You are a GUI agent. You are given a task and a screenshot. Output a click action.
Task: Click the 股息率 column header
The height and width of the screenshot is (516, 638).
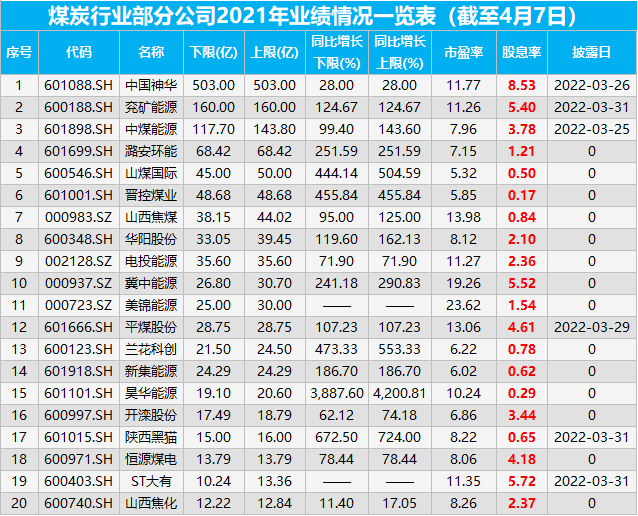[x=521, y=52]
